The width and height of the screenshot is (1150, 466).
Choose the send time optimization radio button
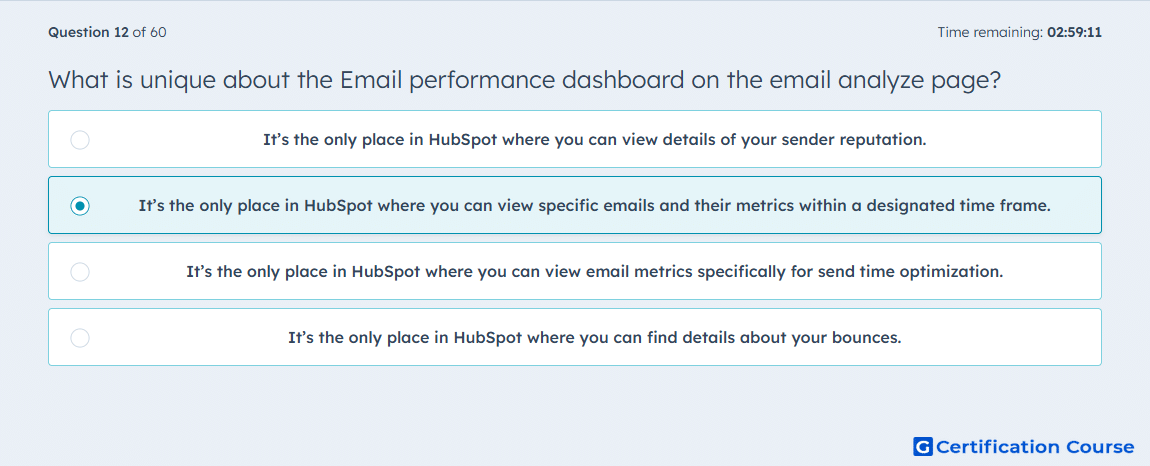[x=80, y=272]
